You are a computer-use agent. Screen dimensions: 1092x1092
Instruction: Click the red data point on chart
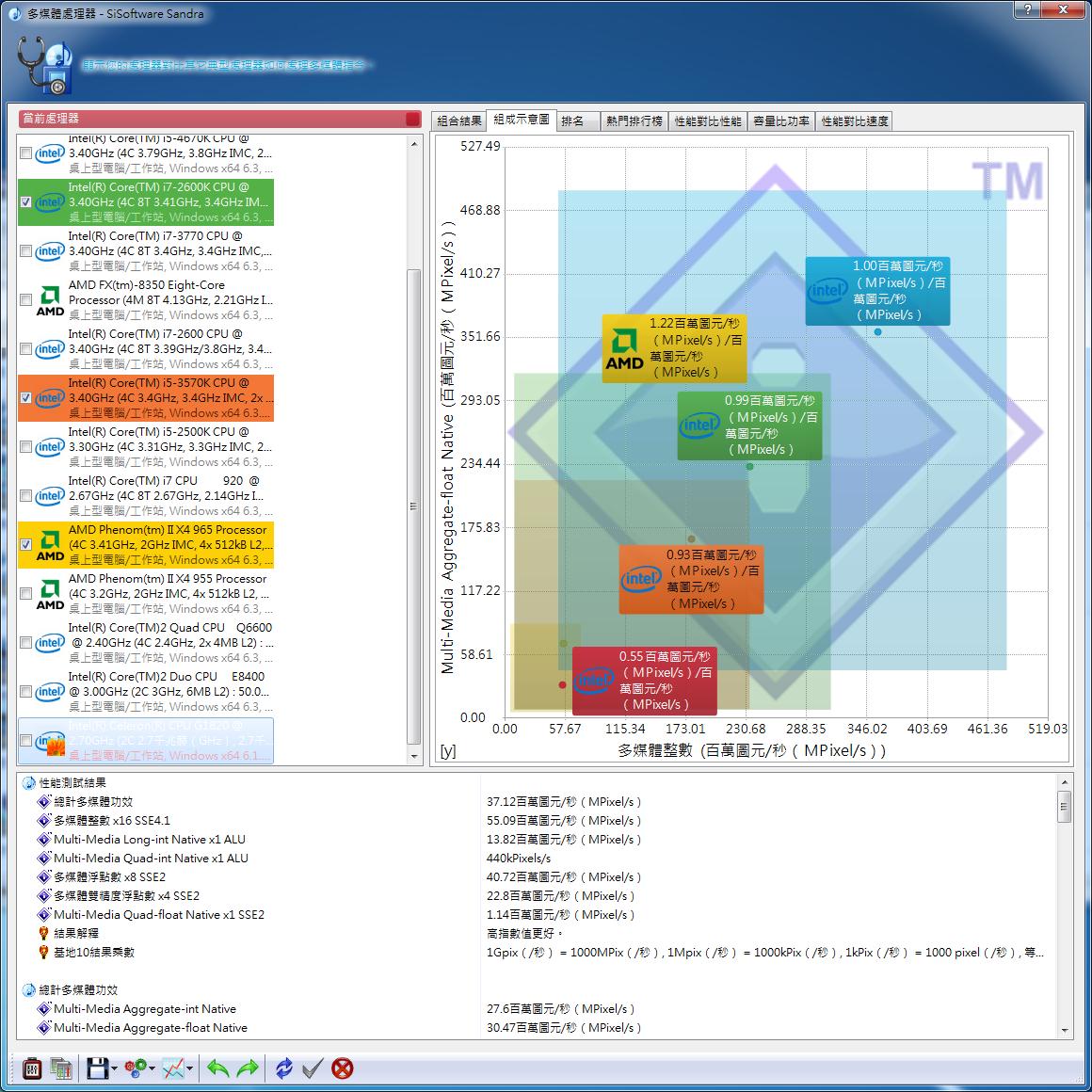[563, 685]
